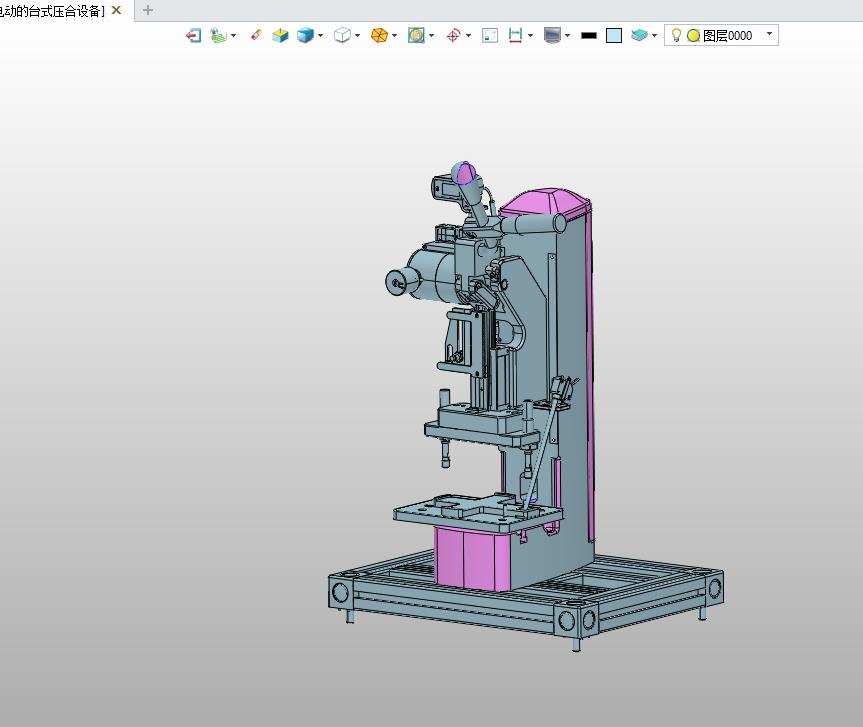The height and width of the screenshot is (727, 863).
Task: Expand the monitor background dropdown arrow
Action: point(567,36)
